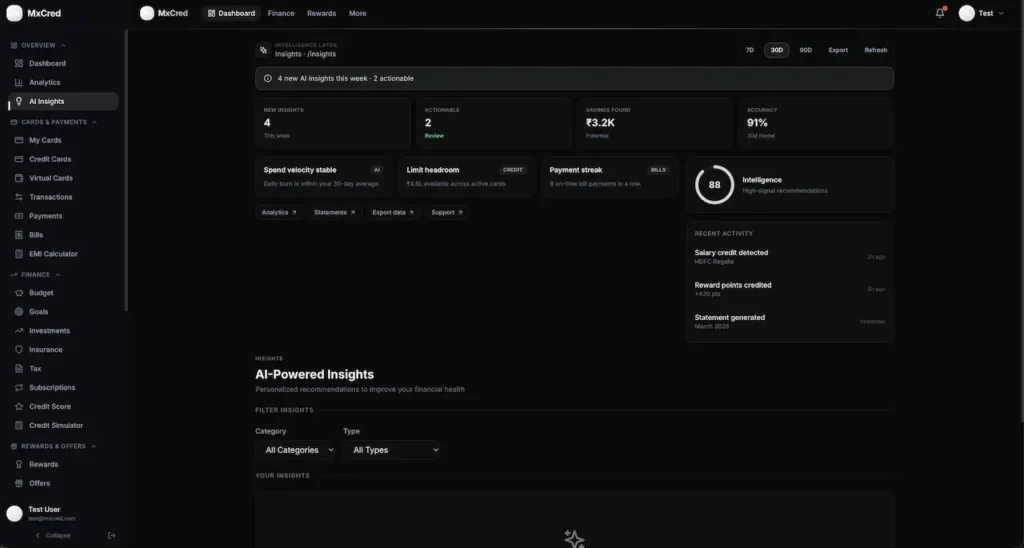Click the Intelligence score 88 ring

click(x=714, y=185)
